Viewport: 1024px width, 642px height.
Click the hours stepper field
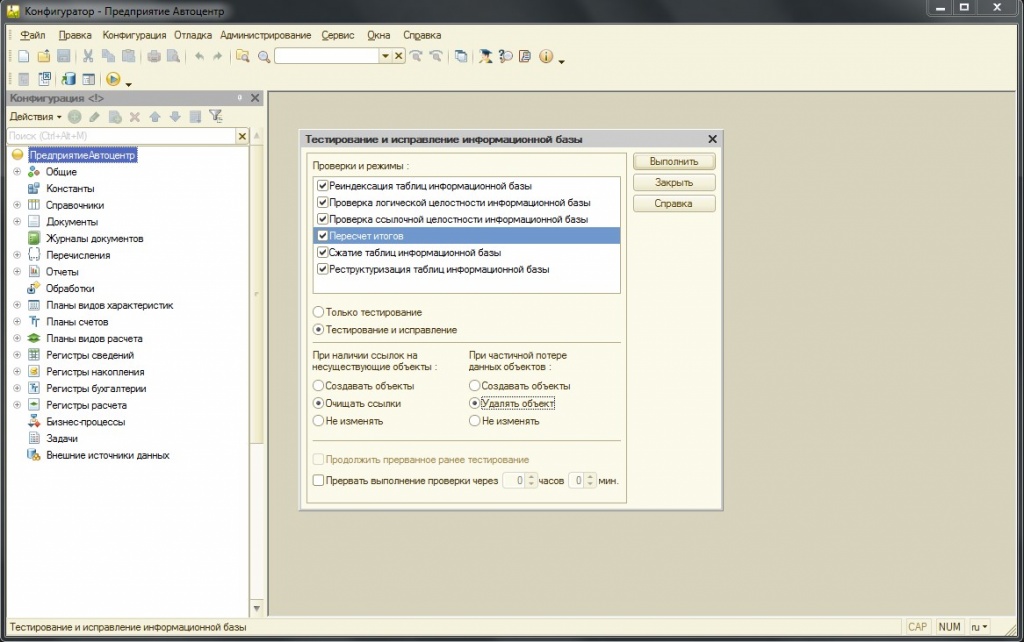pos(520,481)
